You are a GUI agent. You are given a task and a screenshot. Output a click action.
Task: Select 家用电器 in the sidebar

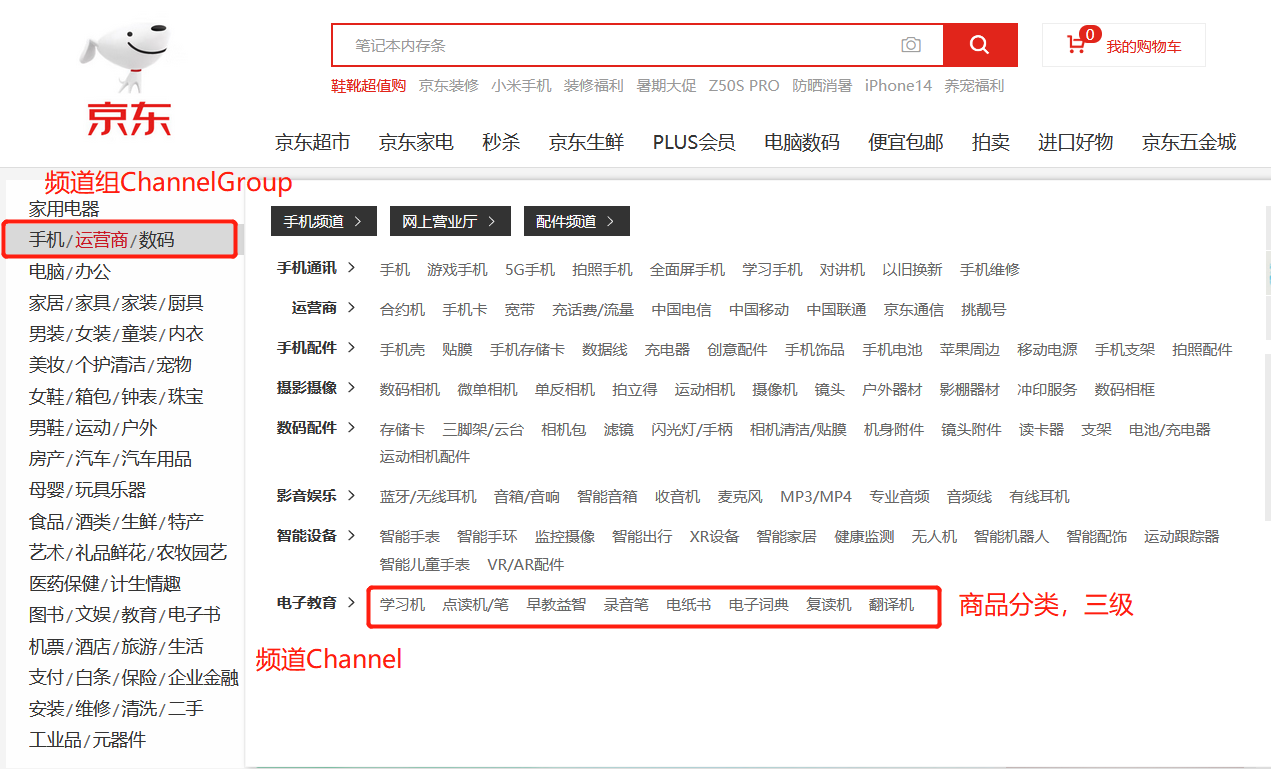[64, 209]
